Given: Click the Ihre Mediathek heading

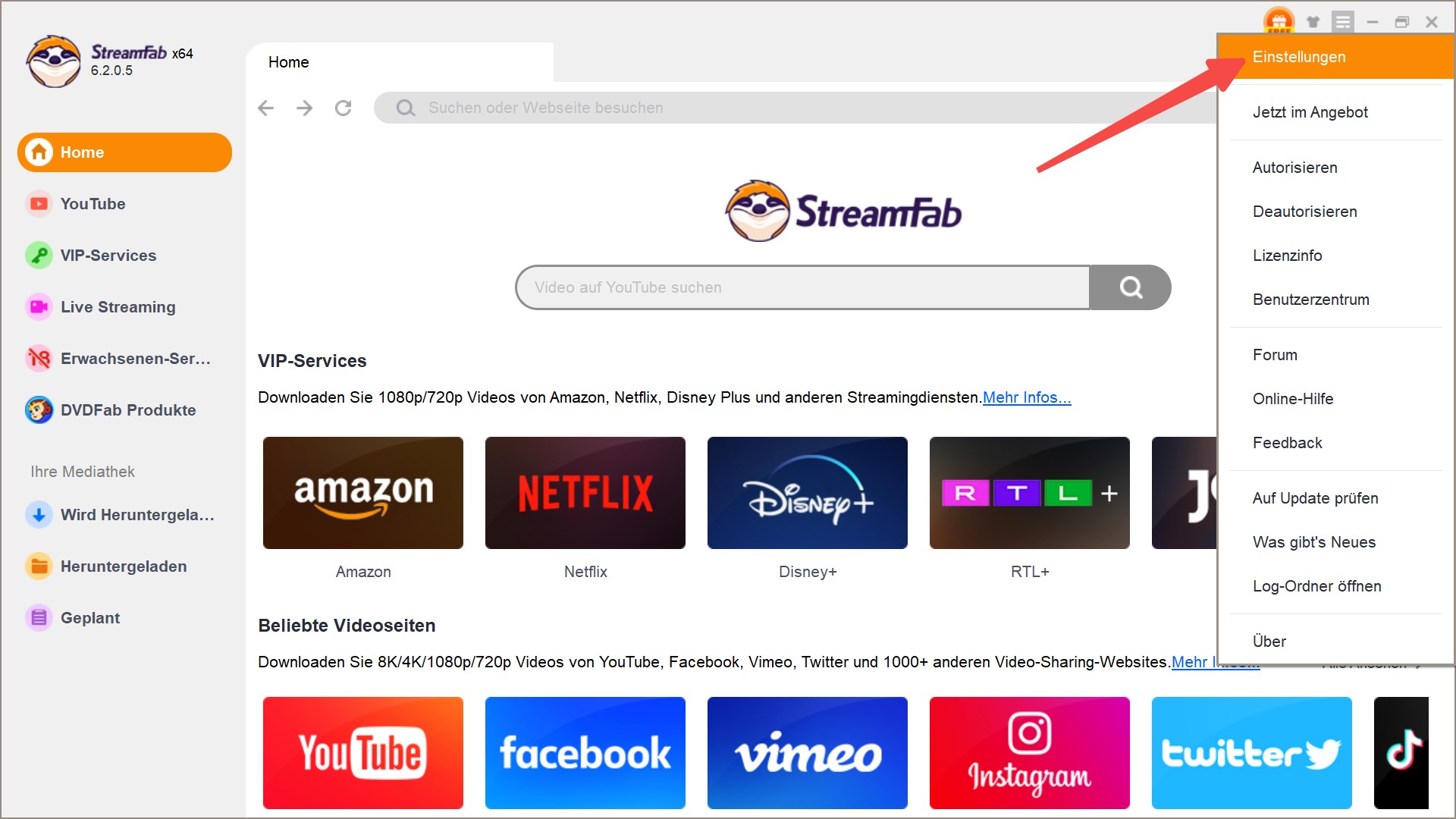Looking at the screenshot, I should pyautogui.click(x=83, y=472).
